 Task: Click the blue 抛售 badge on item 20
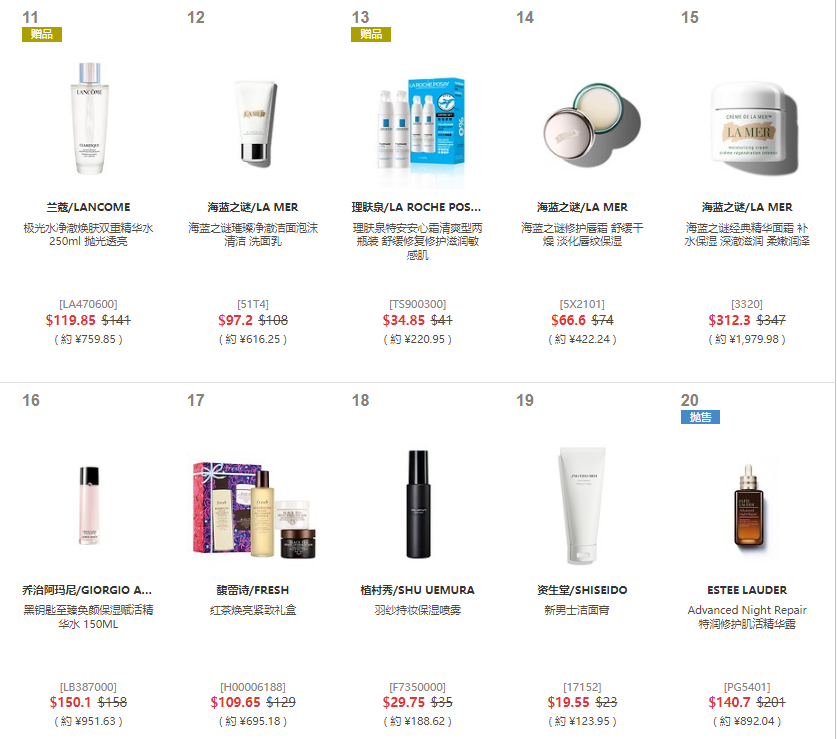[x=700, y=417]
